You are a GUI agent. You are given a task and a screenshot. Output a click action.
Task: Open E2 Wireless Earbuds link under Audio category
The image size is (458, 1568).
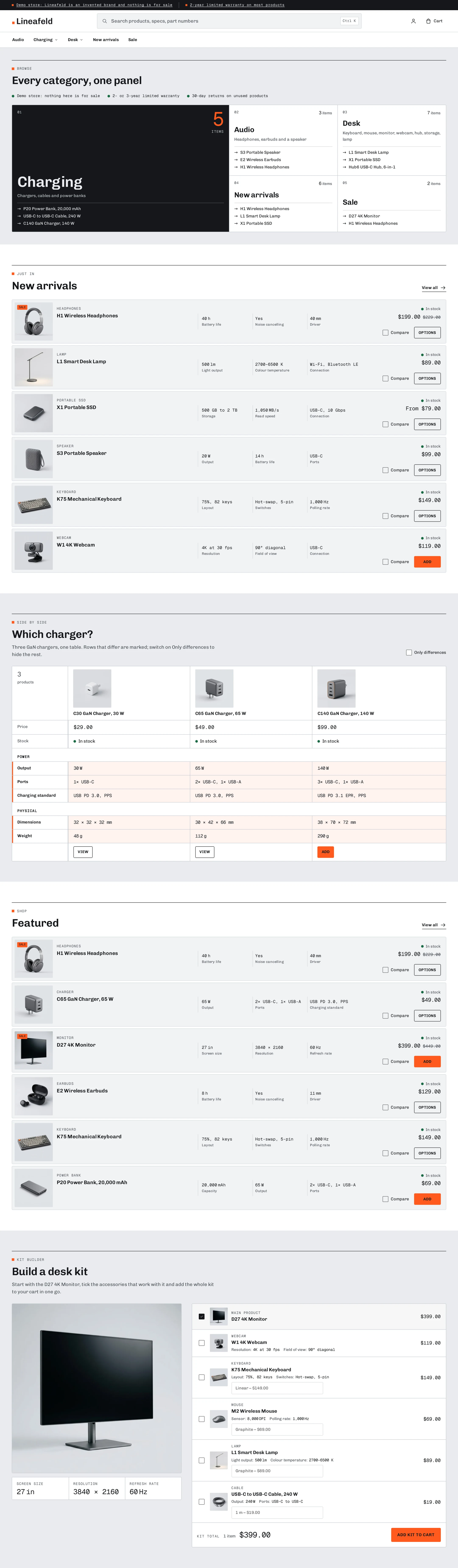coord(260,160)
